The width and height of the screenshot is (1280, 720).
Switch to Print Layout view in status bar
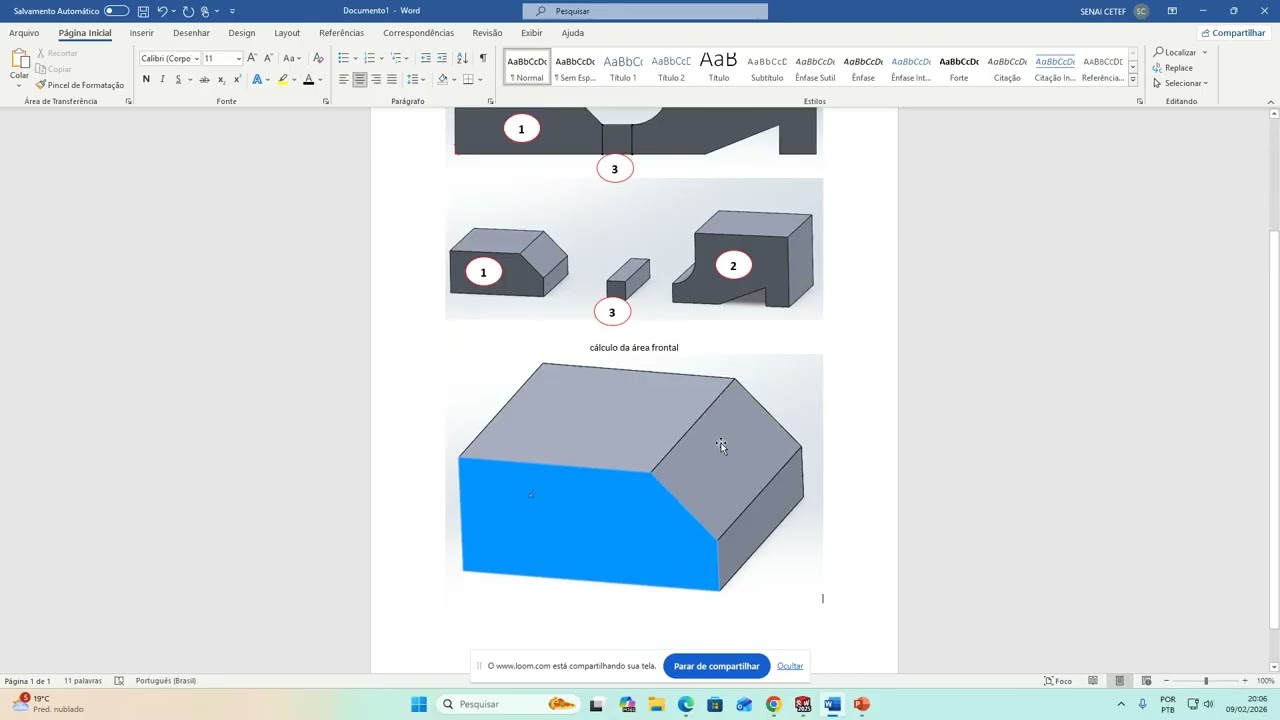[x=1120, y=681]
